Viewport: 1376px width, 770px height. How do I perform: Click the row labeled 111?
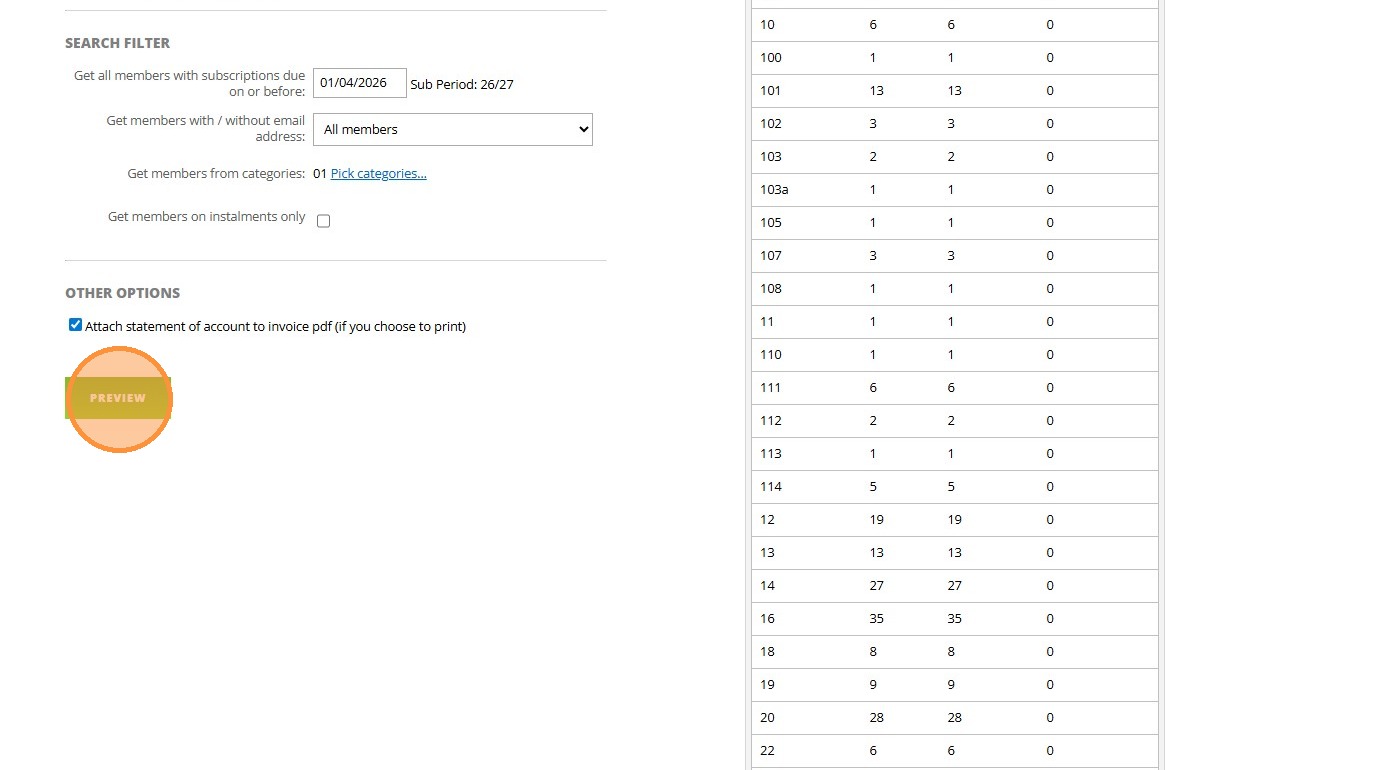pyautogui.click(x=771, y=388)
